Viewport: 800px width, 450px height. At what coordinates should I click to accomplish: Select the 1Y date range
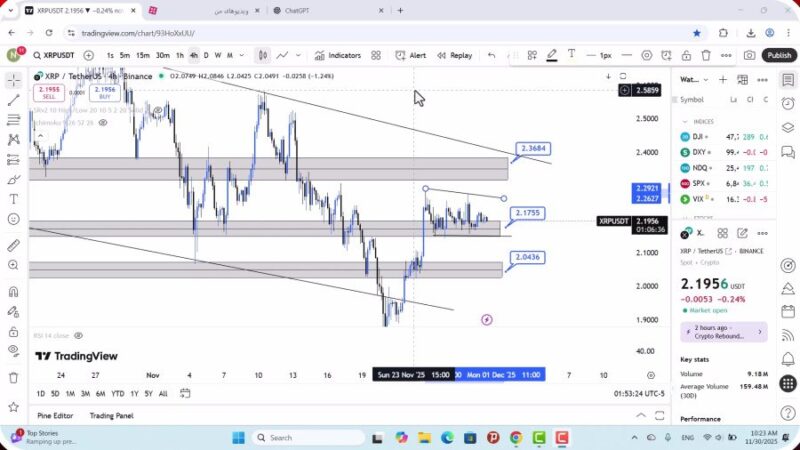tap(133, 393)
